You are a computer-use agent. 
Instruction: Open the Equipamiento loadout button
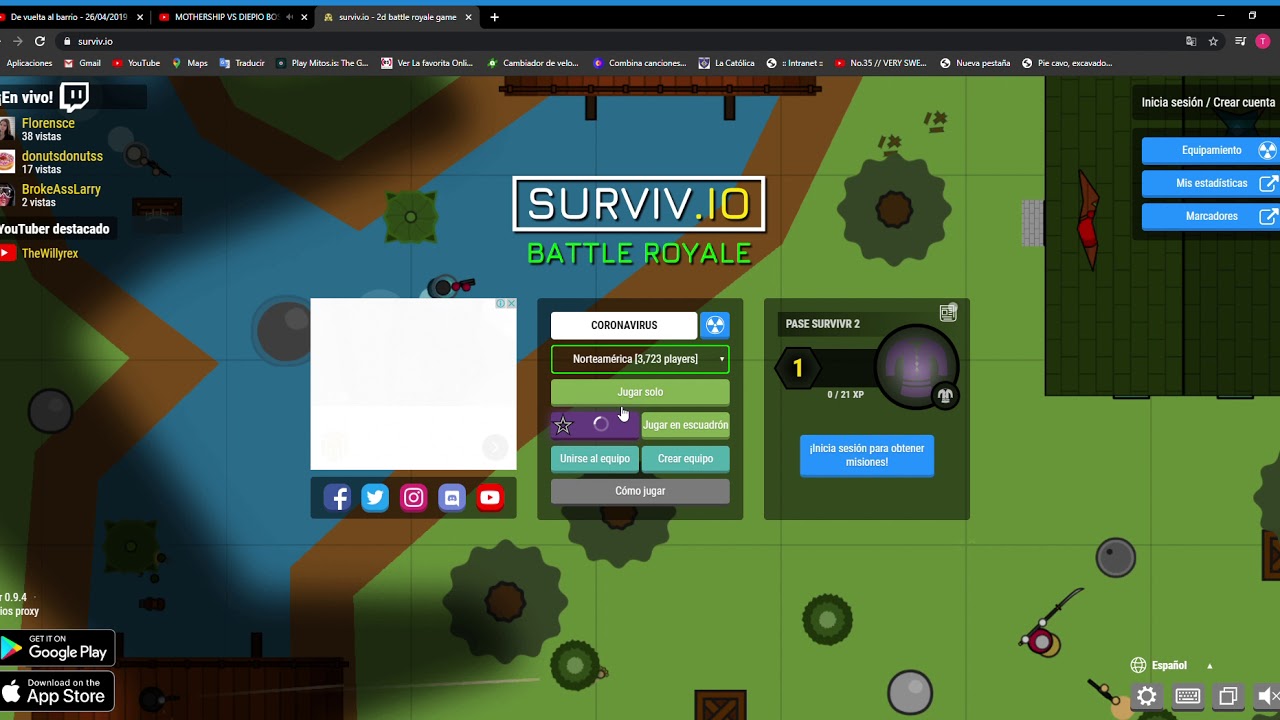(x=1210, y=150)
